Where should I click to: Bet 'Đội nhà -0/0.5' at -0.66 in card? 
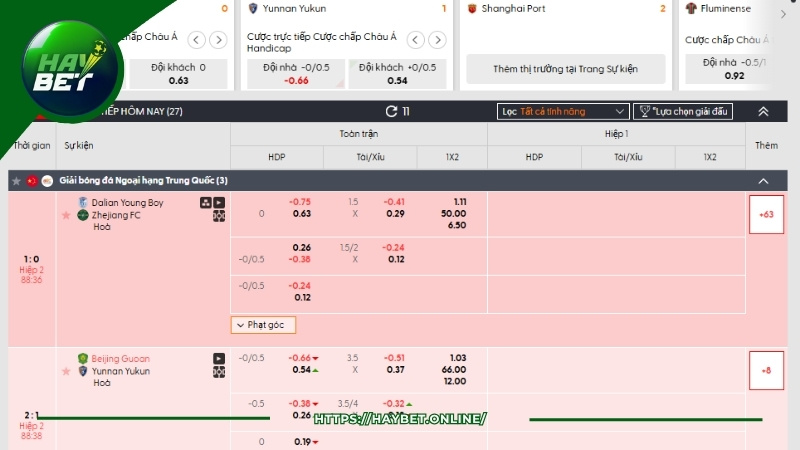[296, 74]
